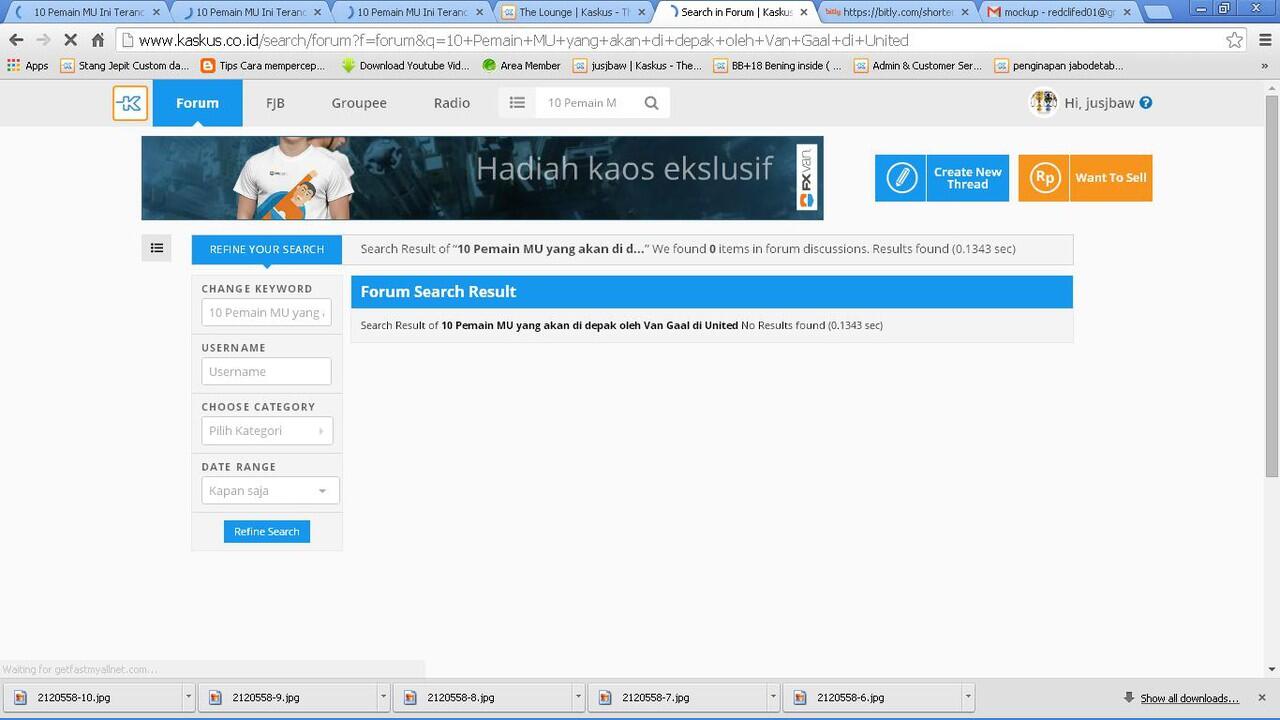Open the 2120558-7.jpg download options arrow
The width and height of the screenshot is (1280, 720).
pos(773,697)
